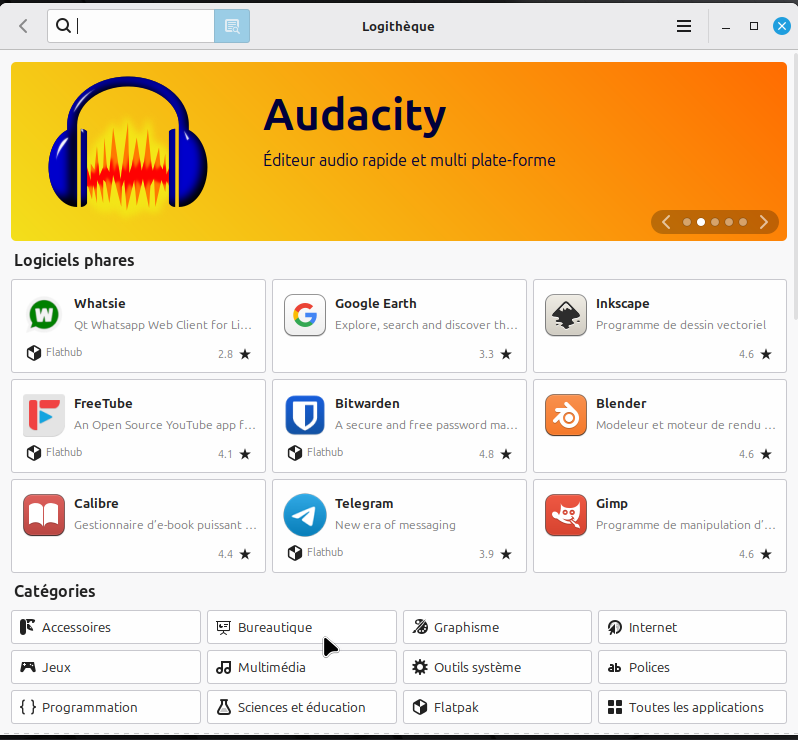Screen dimensions: 798x740
Task: Click the Audacity featured banner
Action: [400, 150]
